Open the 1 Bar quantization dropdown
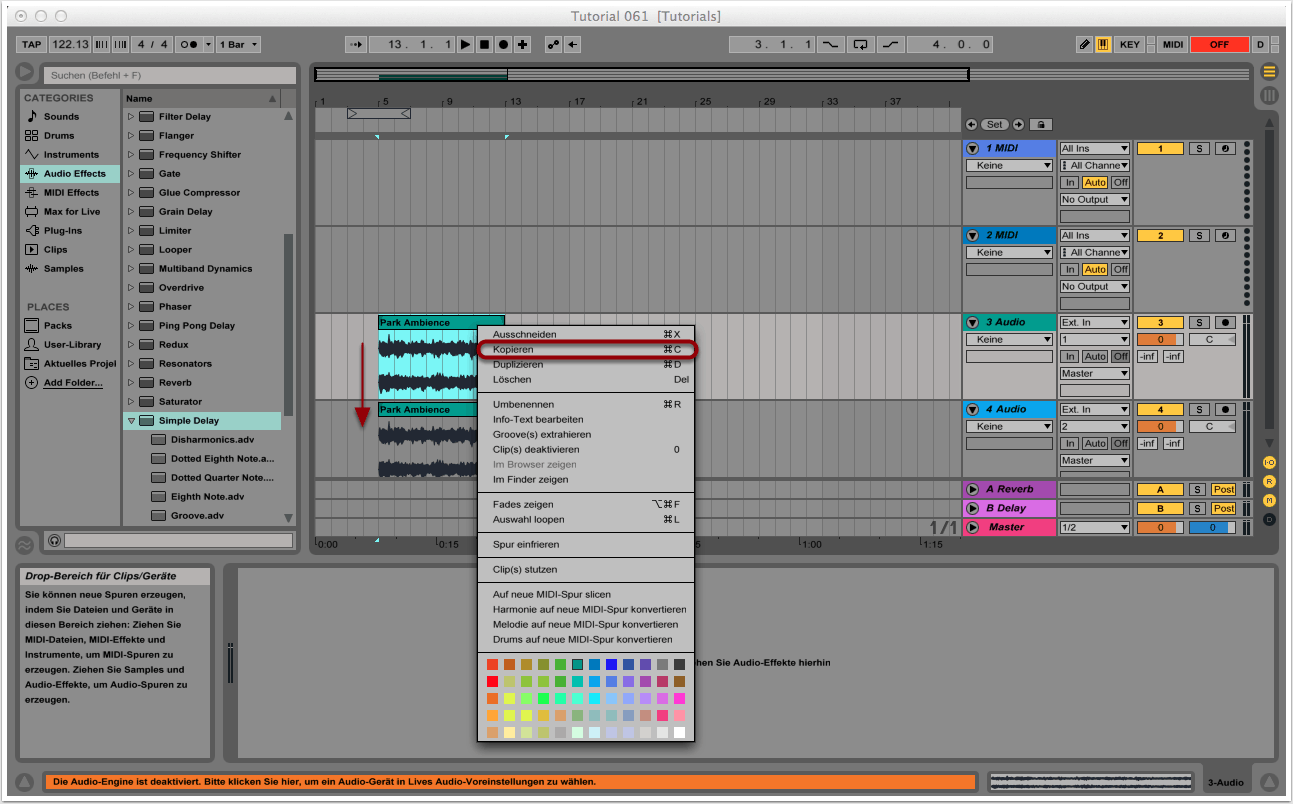Screen dimensions: 1293x804 (240, 45)
